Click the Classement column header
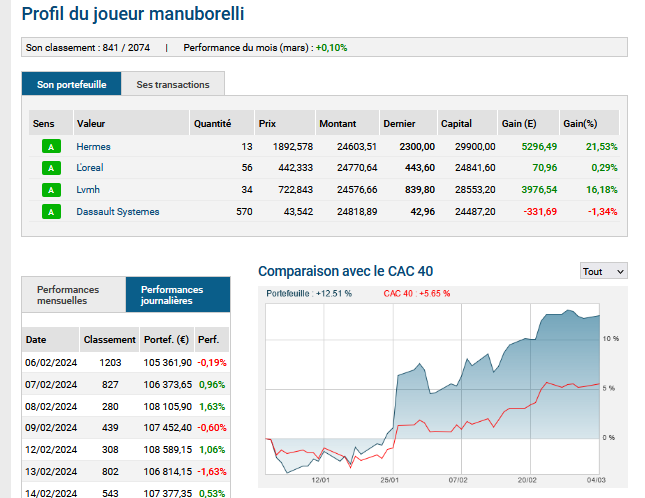Screen dimensions: 645x498 [x=109, y=340]
